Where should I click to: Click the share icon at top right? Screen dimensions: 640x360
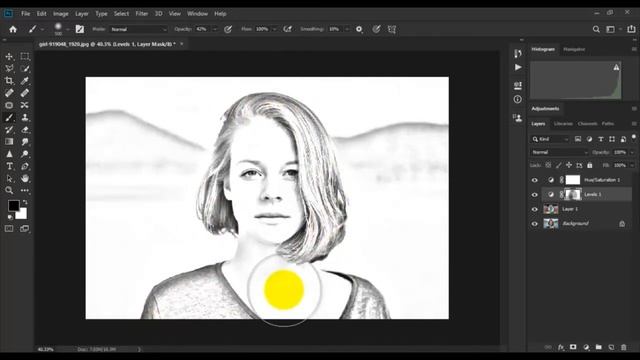click(x=631, y=29)
